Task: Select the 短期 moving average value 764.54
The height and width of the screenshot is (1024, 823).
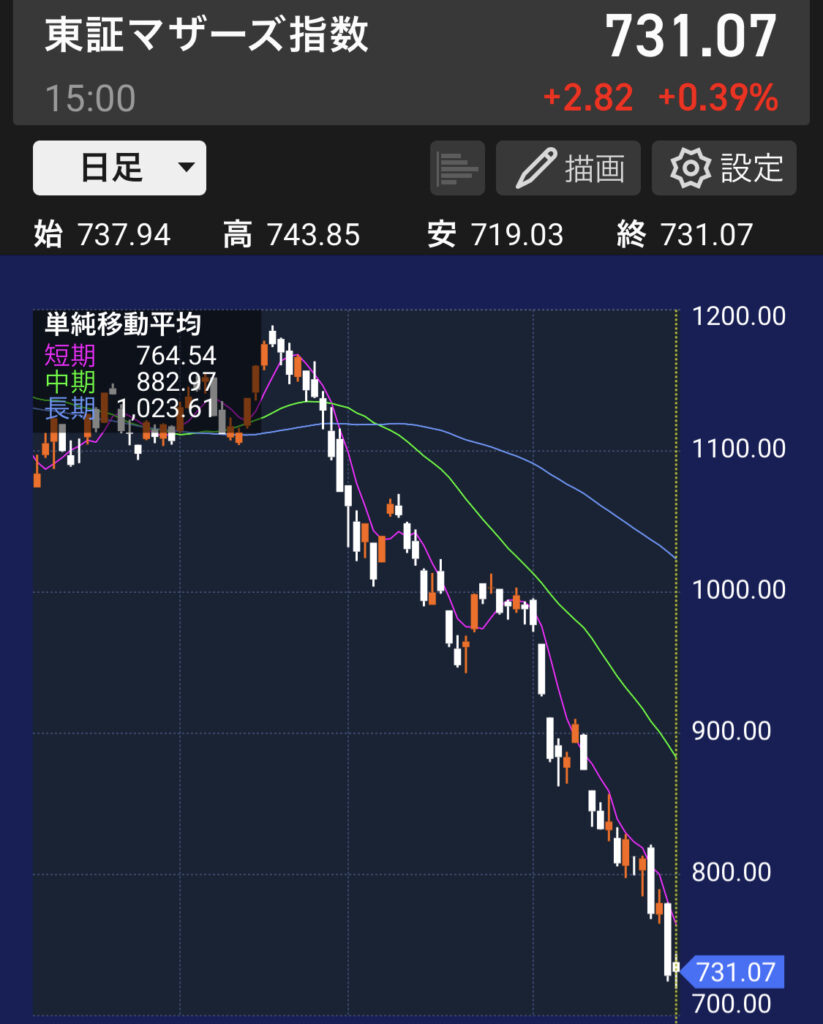Action: pos(176,355)
